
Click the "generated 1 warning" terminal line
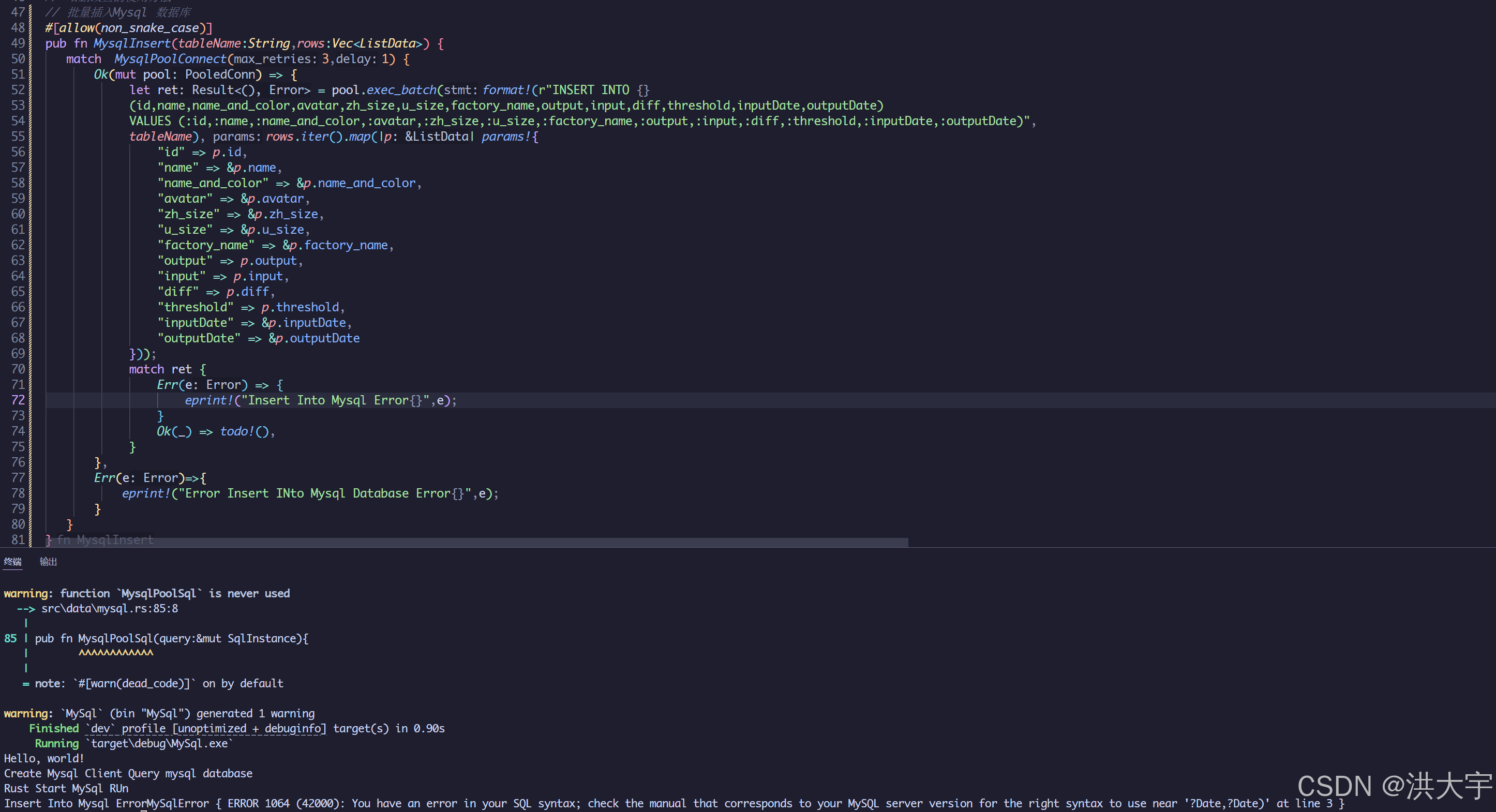click(159, 713)
